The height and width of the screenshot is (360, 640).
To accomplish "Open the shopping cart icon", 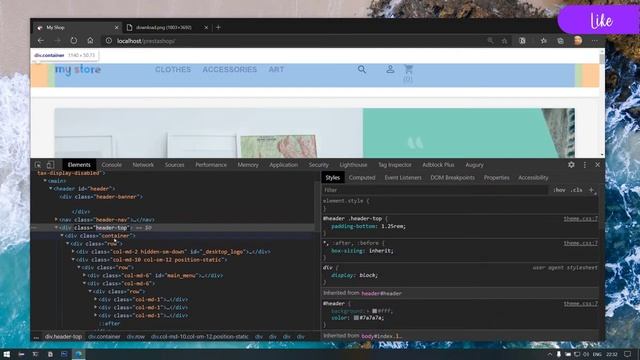I will [x=408, y=69].
